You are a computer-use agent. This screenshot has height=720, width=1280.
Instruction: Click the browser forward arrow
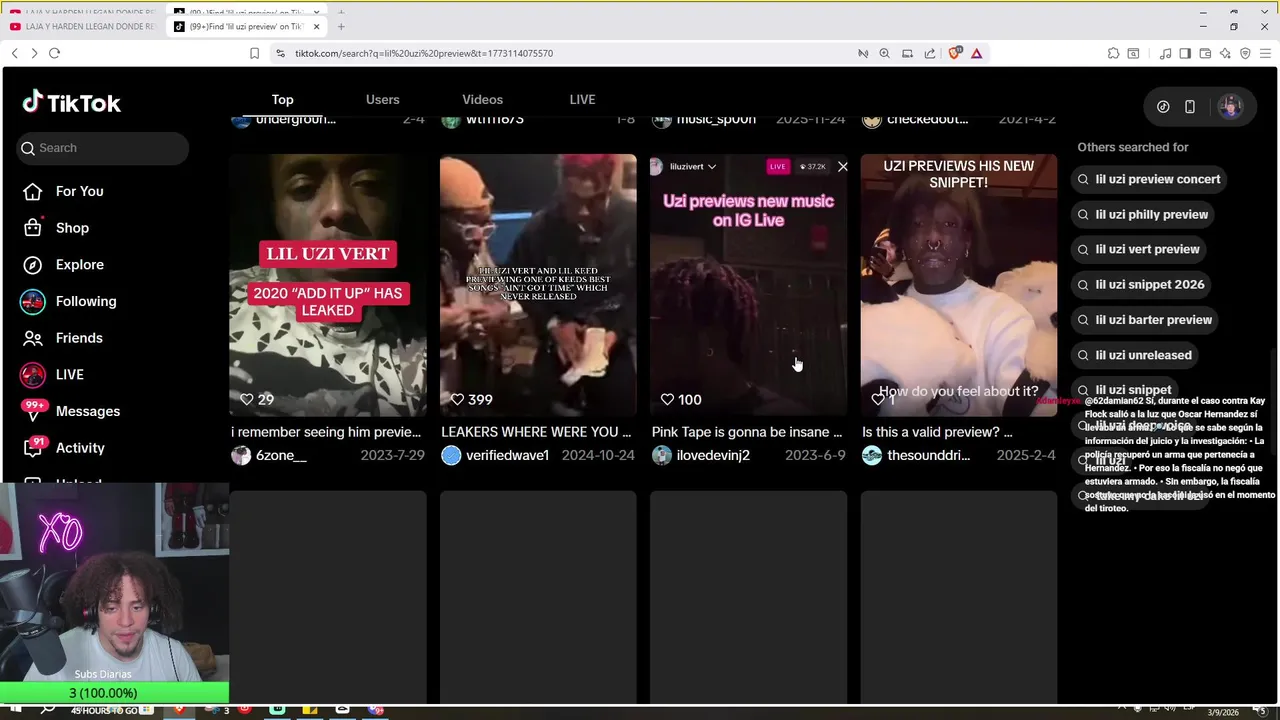34,53
